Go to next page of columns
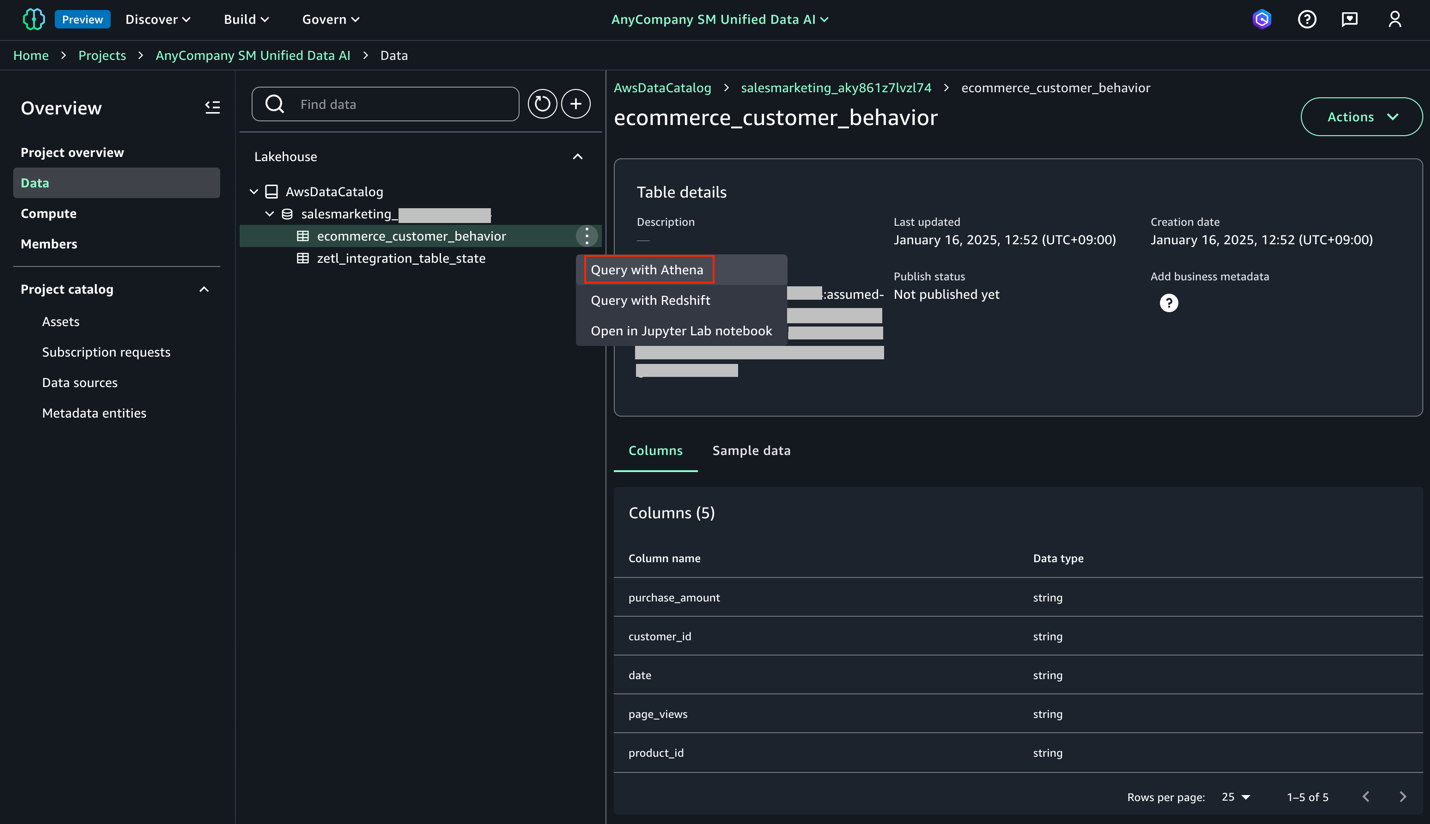 [x=1403, y=797]
